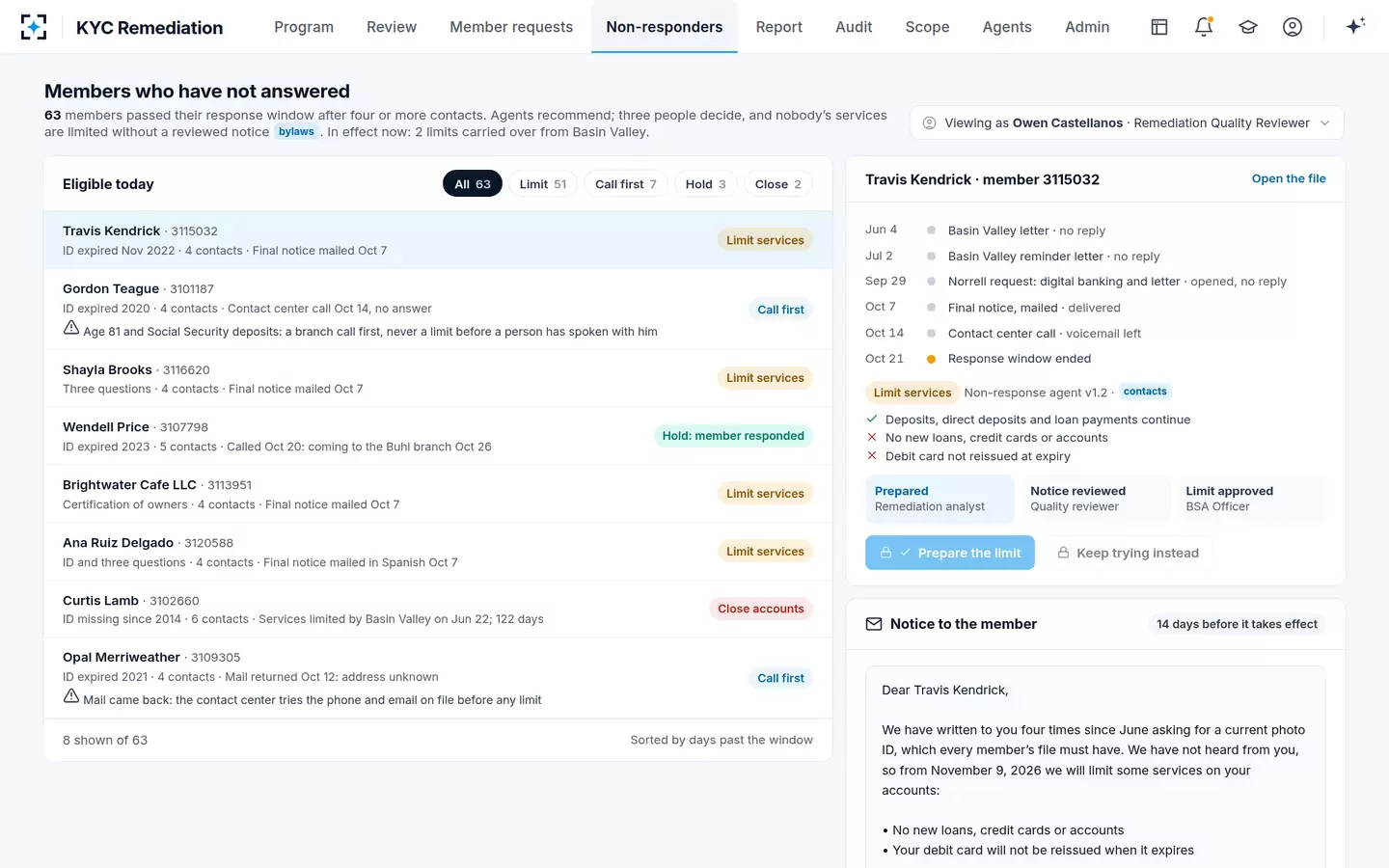This screenshot has height=868, width=1389.
Task: Open notifications bell icon
Action: pyautogui.click(x=1204, y=27)
